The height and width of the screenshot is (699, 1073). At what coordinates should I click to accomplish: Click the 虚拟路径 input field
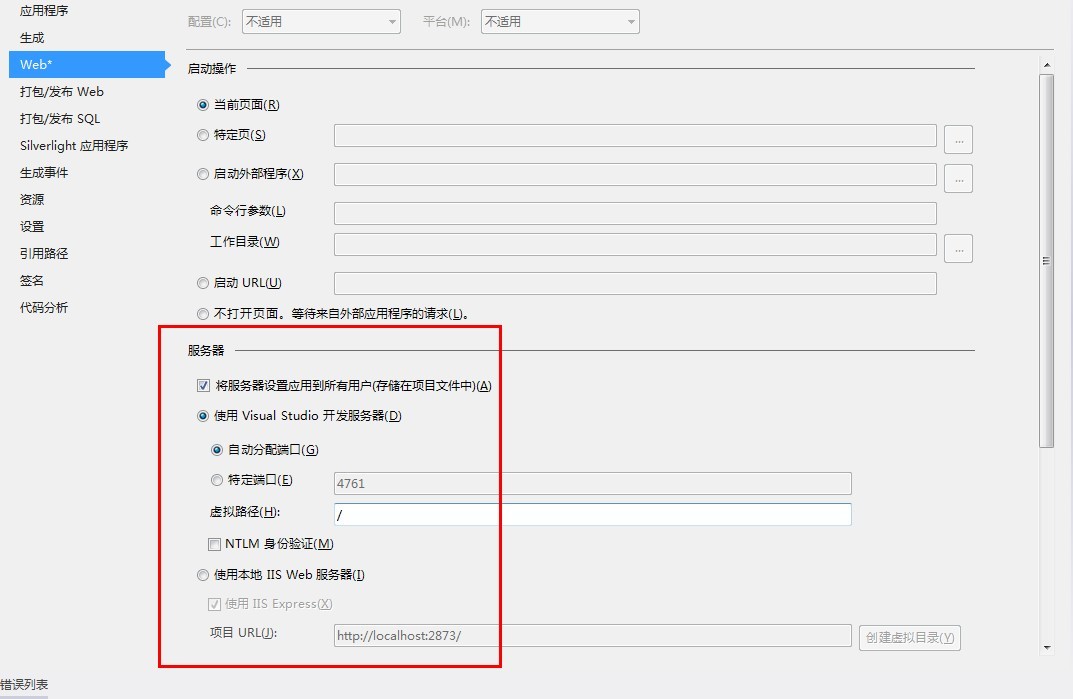pos(593,514)
